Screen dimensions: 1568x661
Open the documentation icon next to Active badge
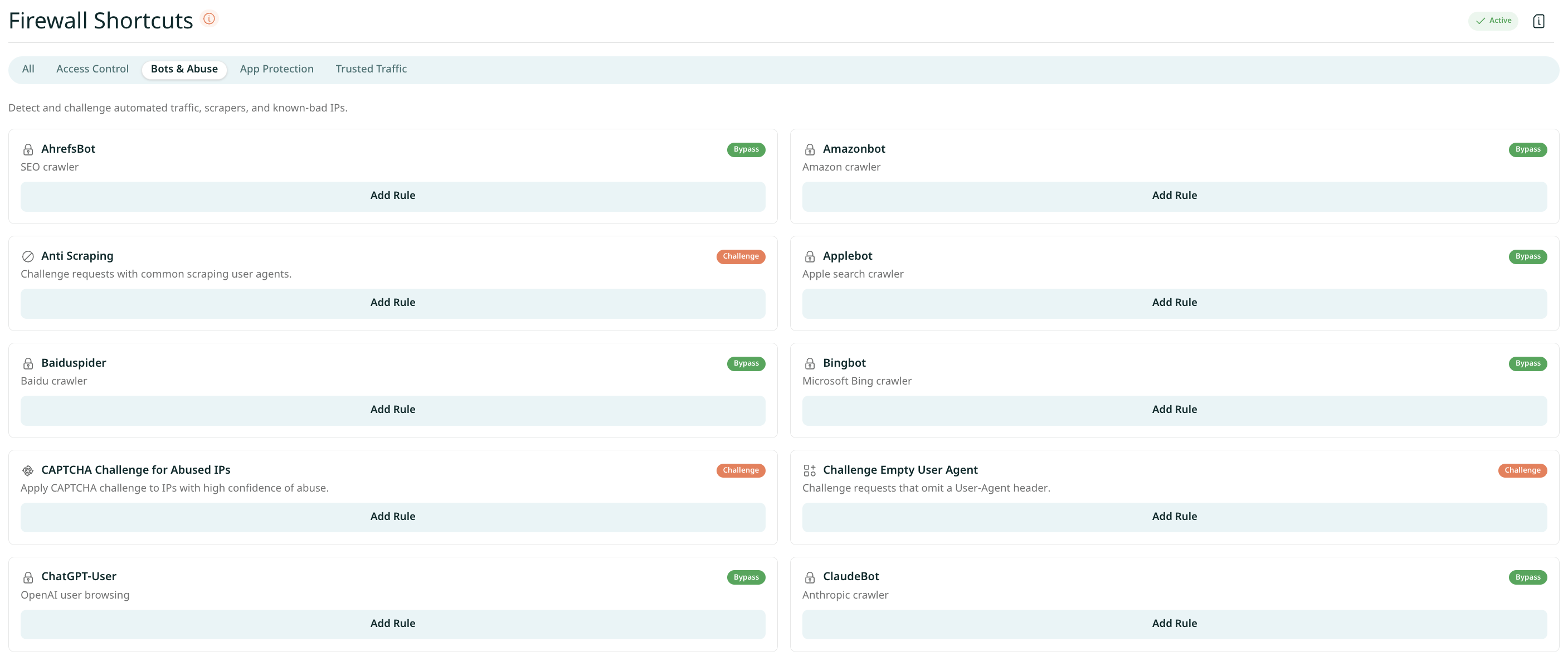click(1538, 21)
